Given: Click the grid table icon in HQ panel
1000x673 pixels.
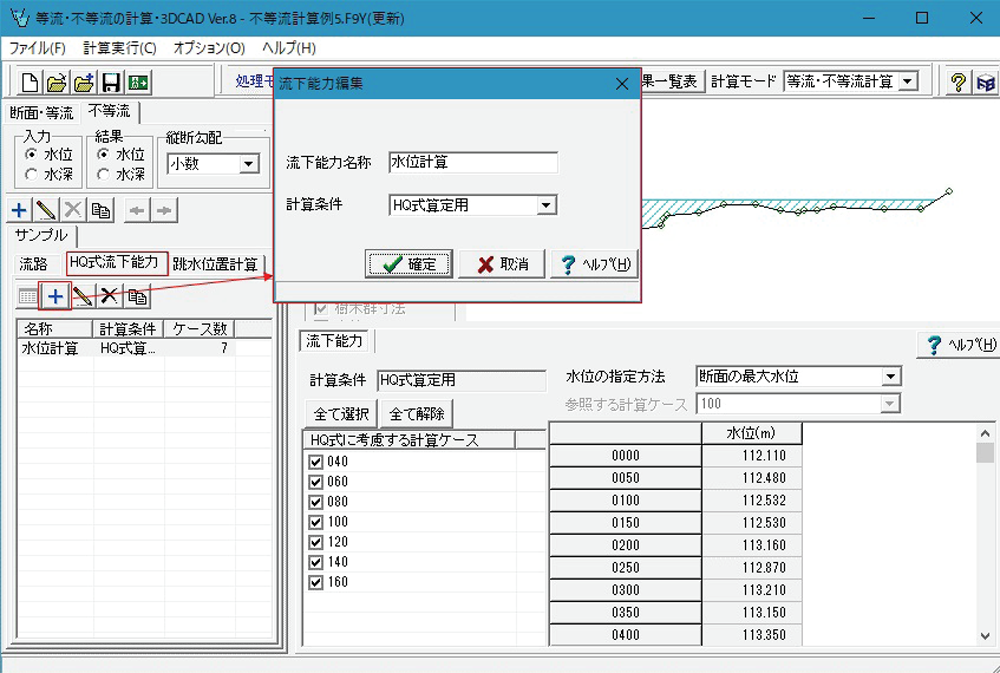Looking at the screenshot, I should pyautogui.click(x=28, y=297).
